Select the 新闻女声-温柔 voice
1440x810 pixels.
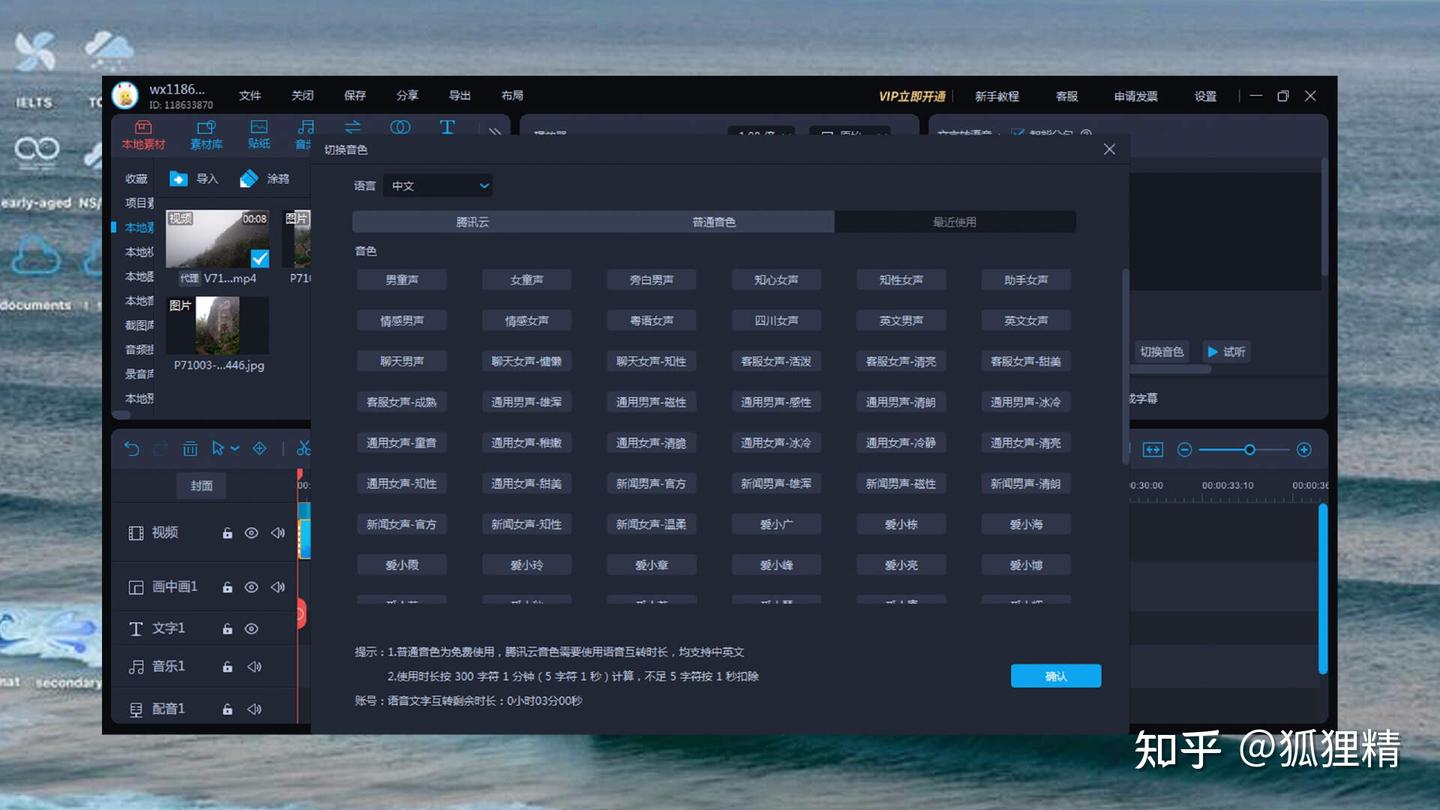click(x=652, y=524)
